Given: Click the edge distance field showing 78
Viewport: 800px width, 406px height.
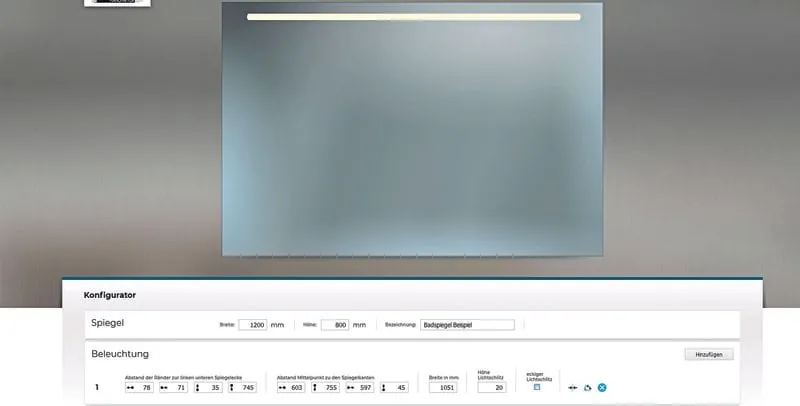Looking at the screenshot, I should (145, 387).
